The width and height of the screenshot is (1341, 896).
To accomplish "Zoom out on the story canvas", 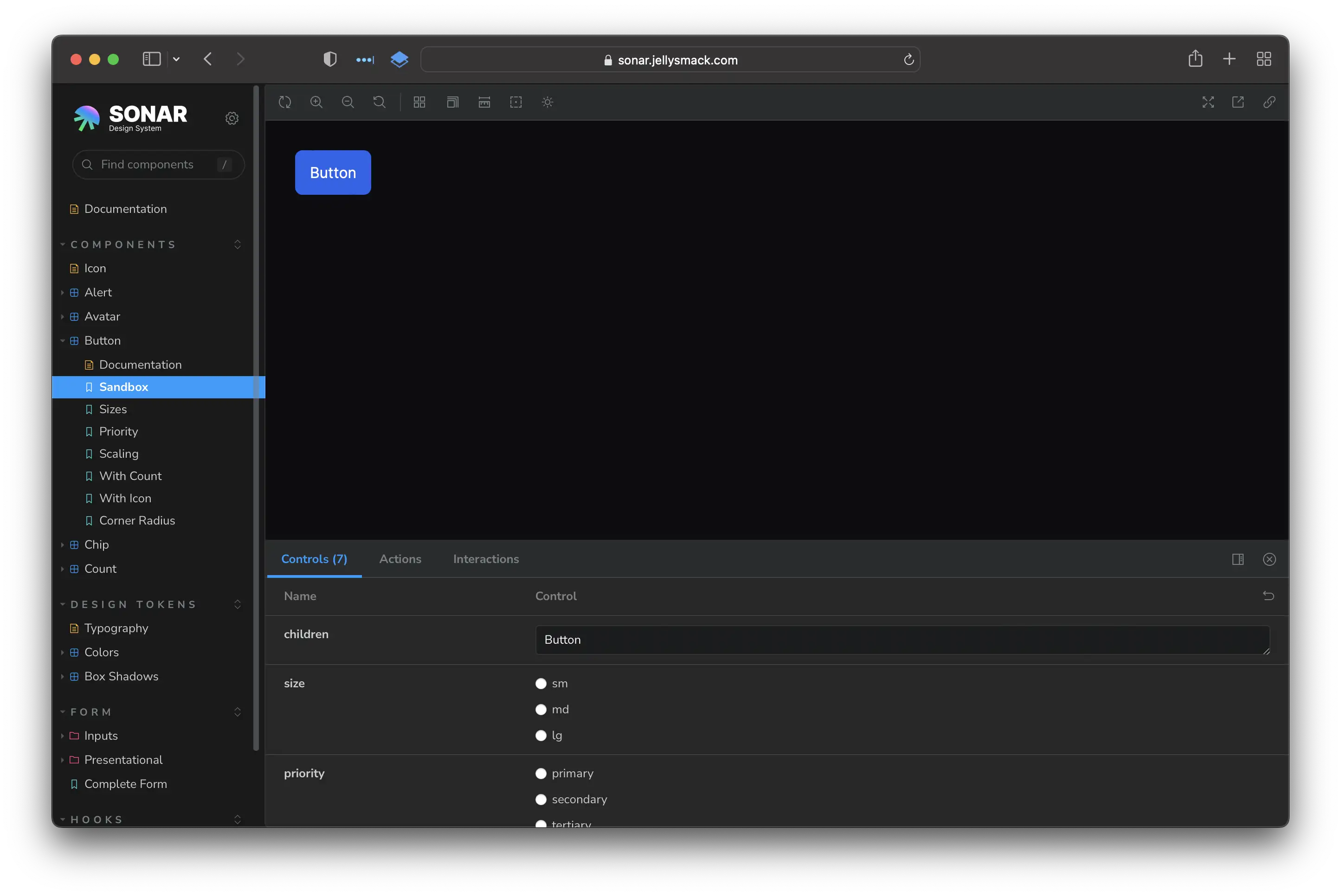I will pos(348,102).
